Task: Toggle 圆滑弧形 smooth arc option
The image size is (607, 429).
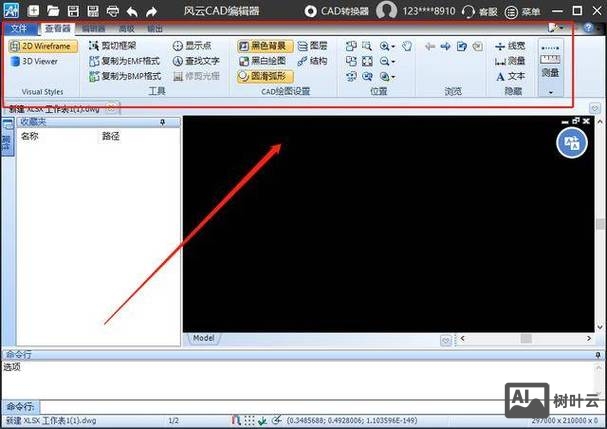Action: tap(265, 75)
